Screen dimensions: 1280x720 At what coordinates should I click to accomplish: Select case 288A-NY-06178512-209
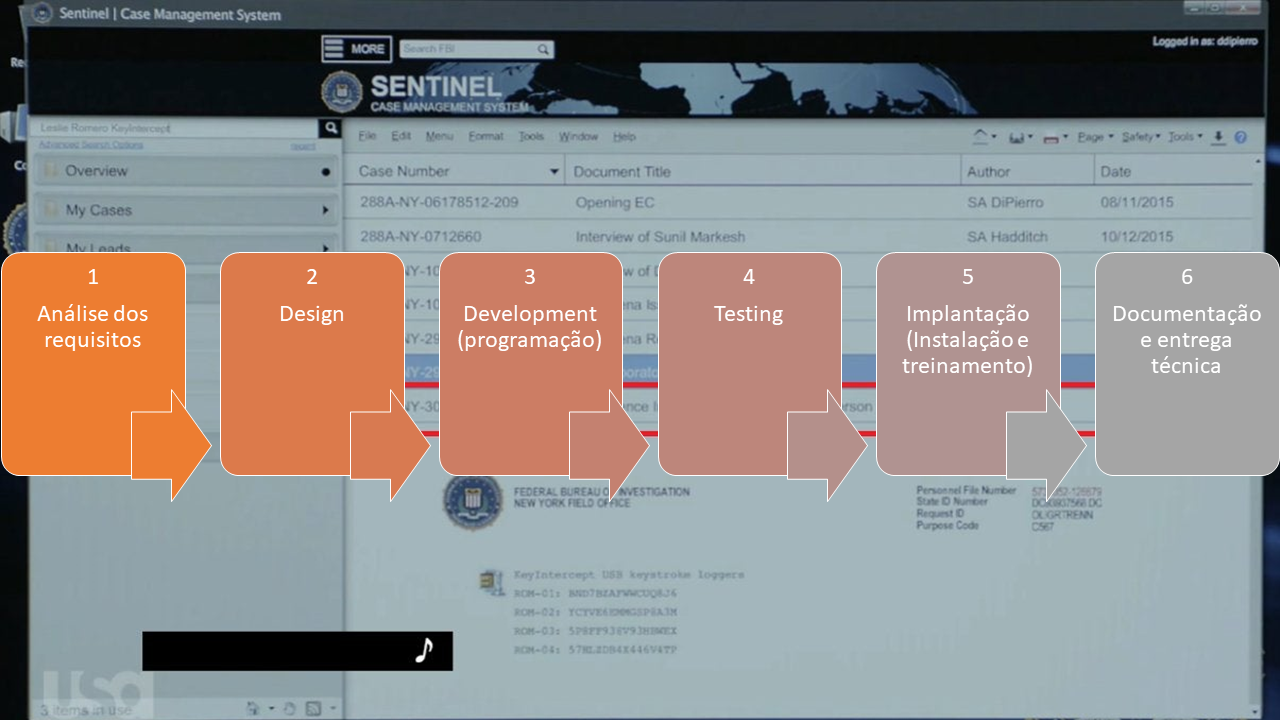(x=439, y=203)
